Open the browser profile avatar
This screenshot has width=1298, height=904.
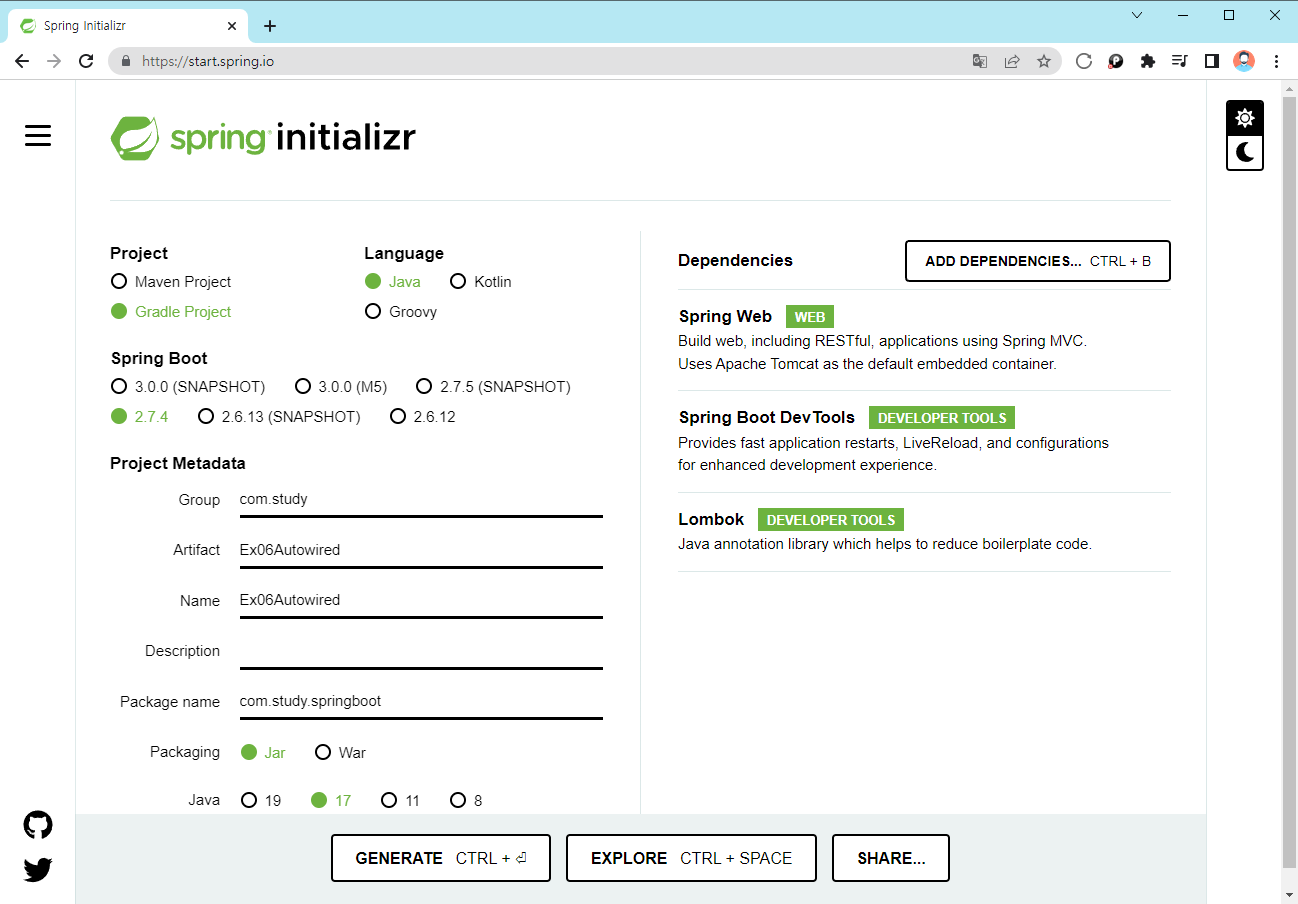click(1244, 61)
